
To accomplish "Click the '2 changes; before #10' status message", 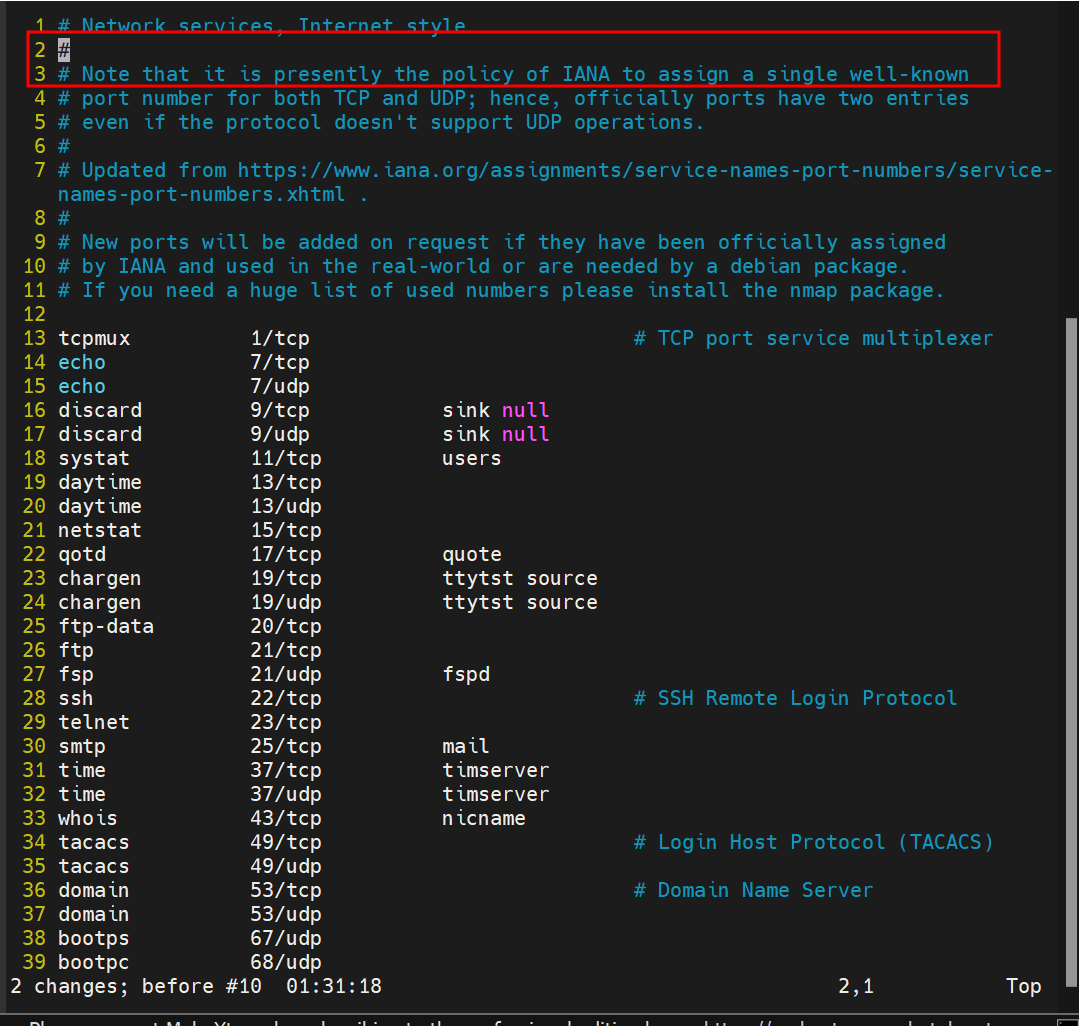I will coord(136,986).
